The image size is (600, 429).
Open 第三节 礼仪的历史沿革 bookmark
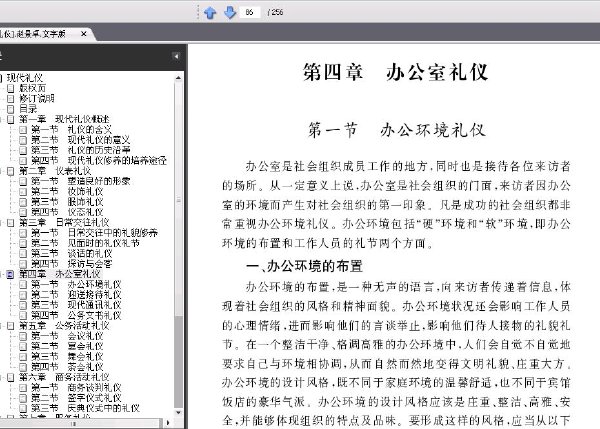pyautogui.click(x=81, y=150)
